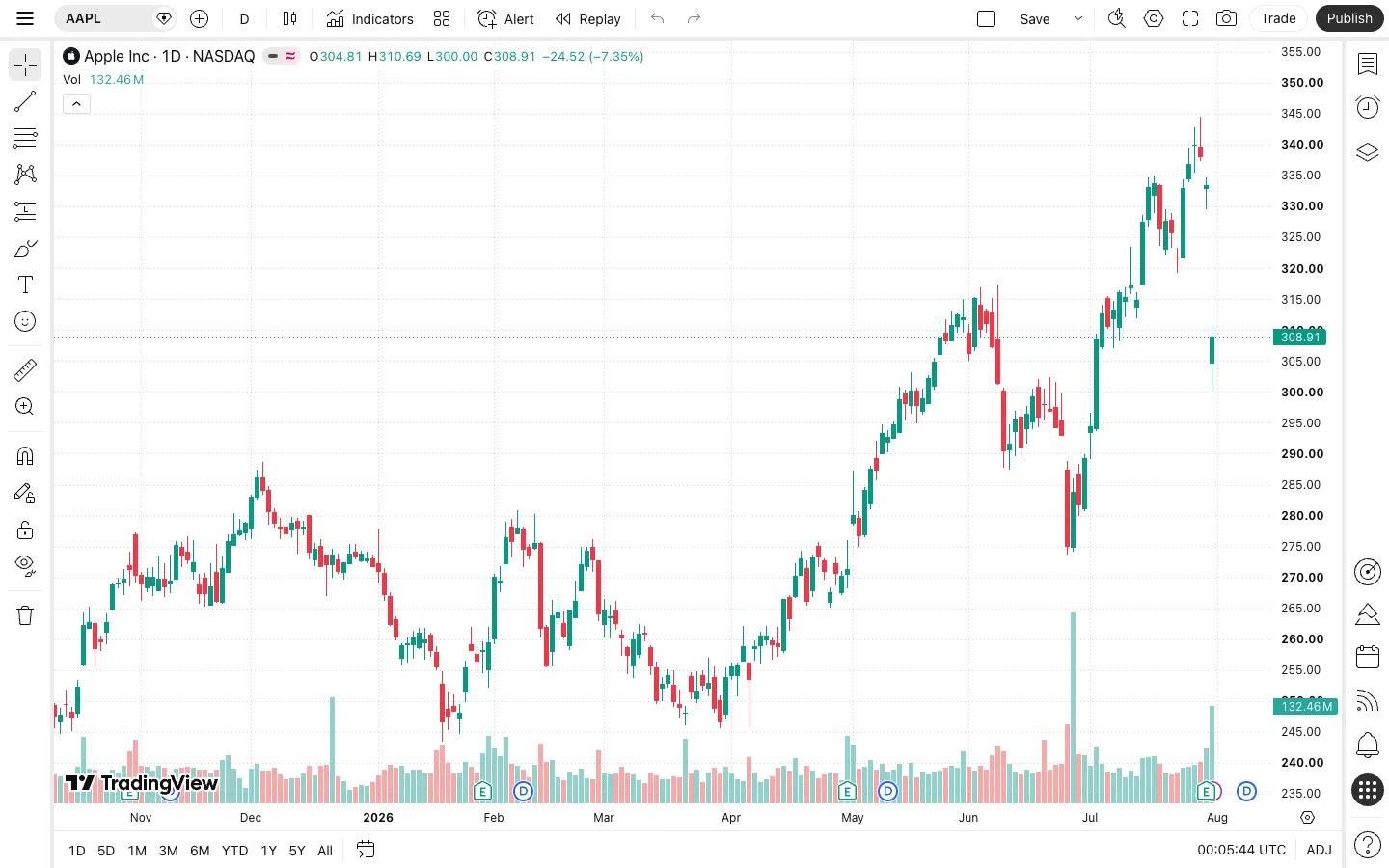Open the hamburger main menu

(x=25, y=18)
